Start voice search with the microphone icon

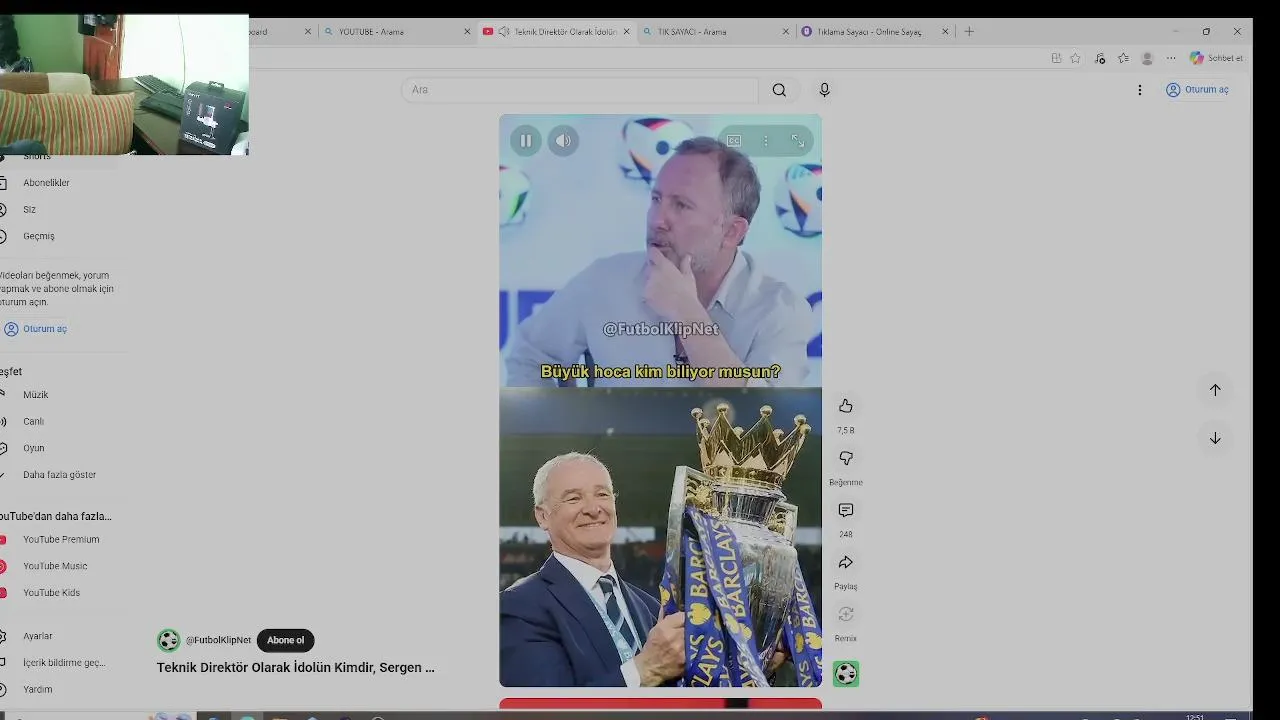pyautogui.click(x=824, y=90)
